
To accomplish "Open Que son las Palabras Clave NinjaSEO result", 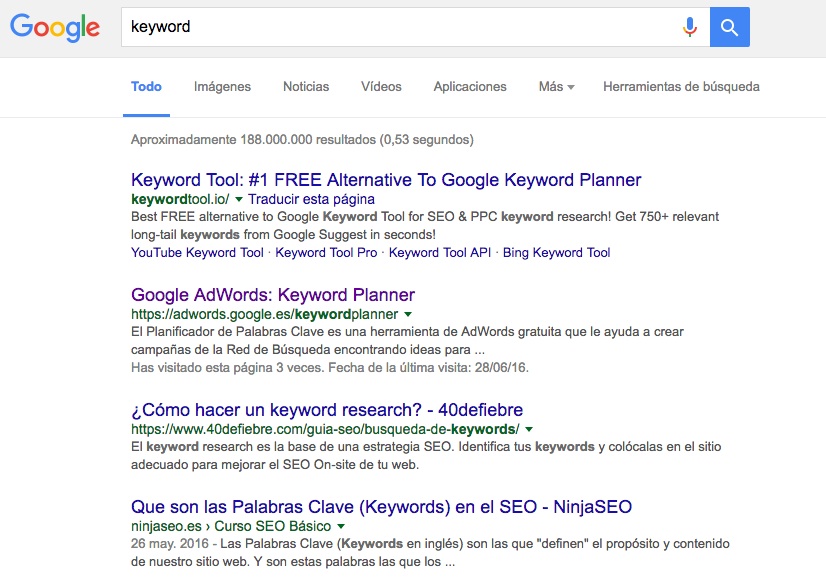I will [x=381, y=506].
